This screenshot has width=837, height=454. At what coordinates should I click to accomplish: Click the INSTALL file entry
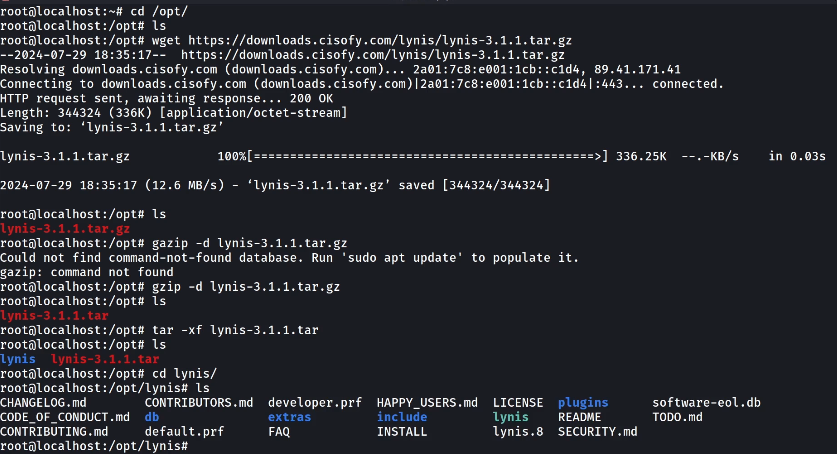402,432
